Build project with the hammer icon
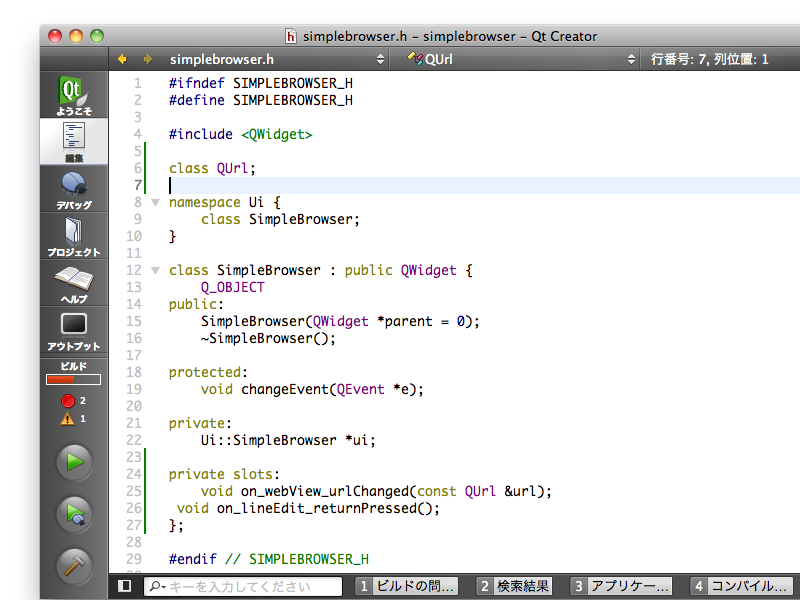Image resolution: width=800 pixels, height=600 pixels. tap(74, 565)
